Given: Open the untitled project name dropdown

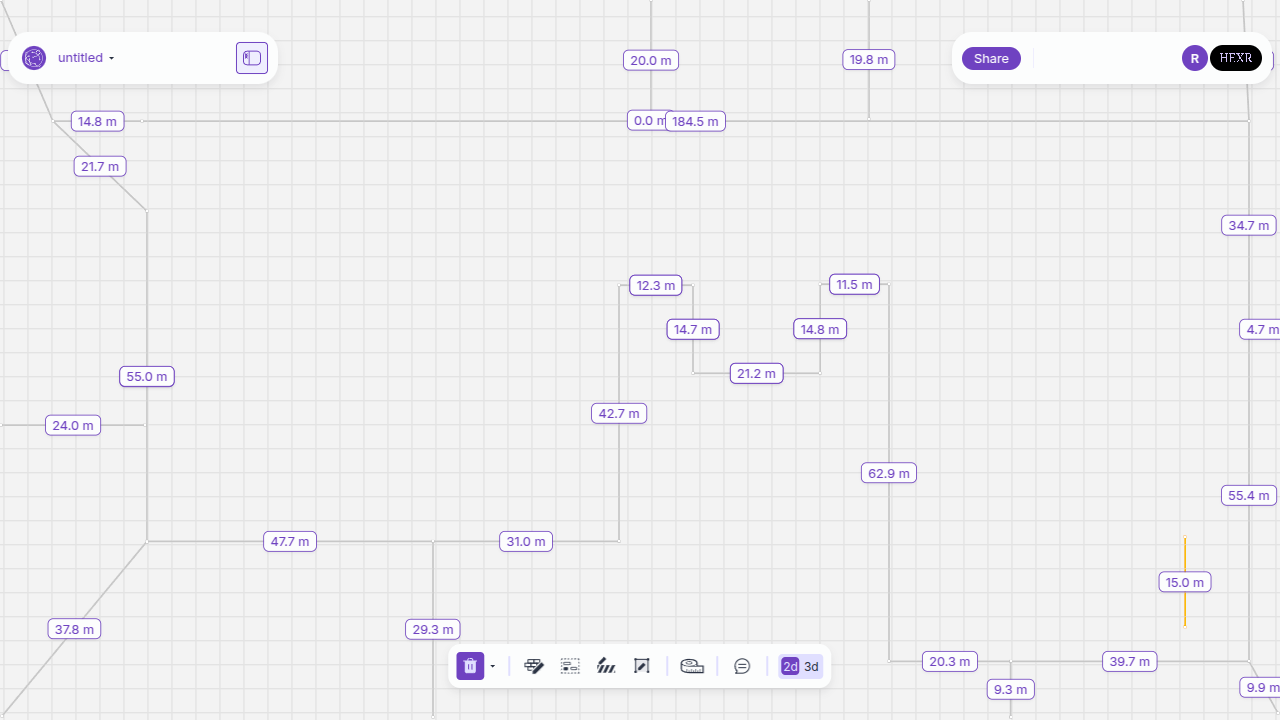Looking at the screenshot, I should [x=86, y=58].
